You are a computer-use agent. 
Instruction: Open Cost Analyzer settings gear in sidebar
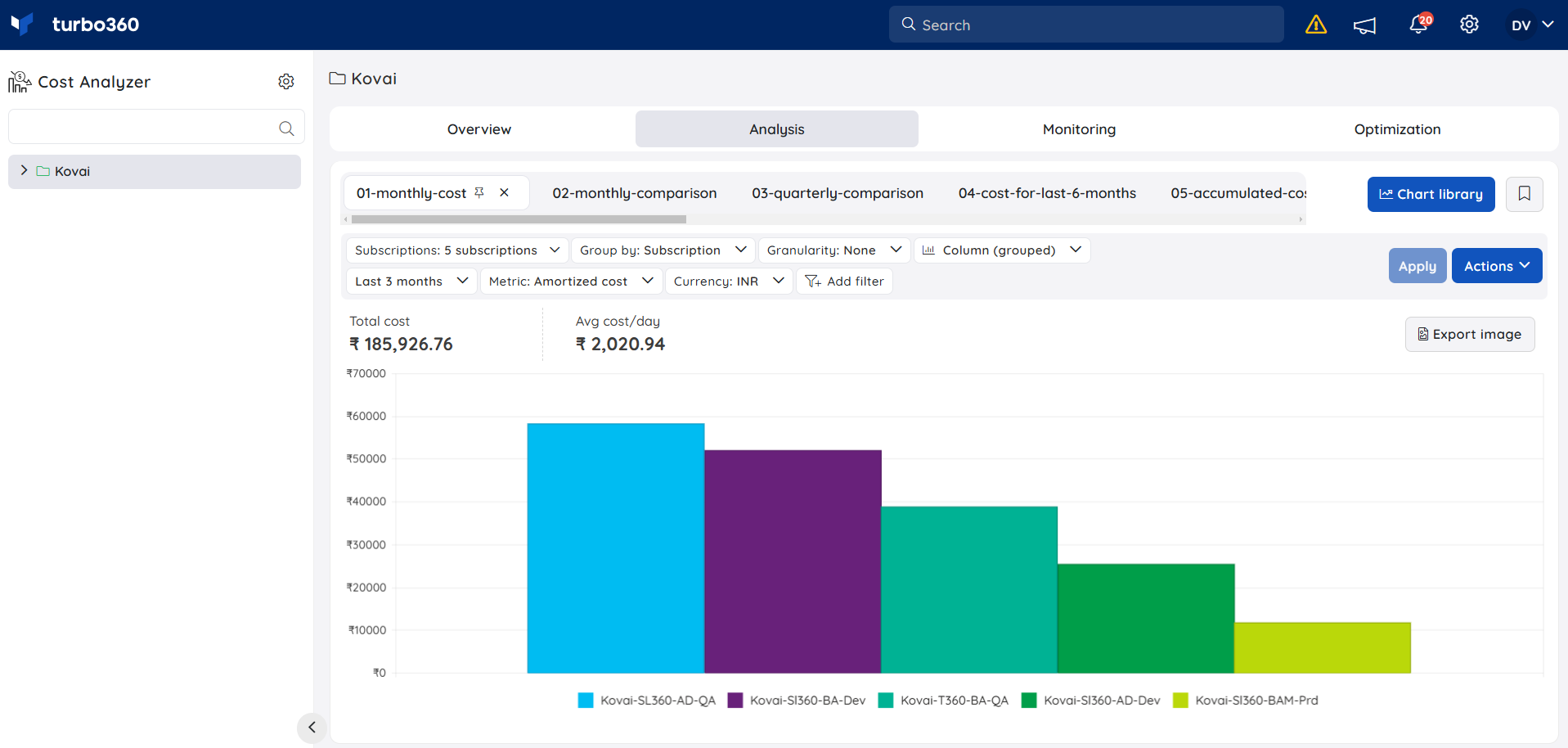[x=286, y=82]
